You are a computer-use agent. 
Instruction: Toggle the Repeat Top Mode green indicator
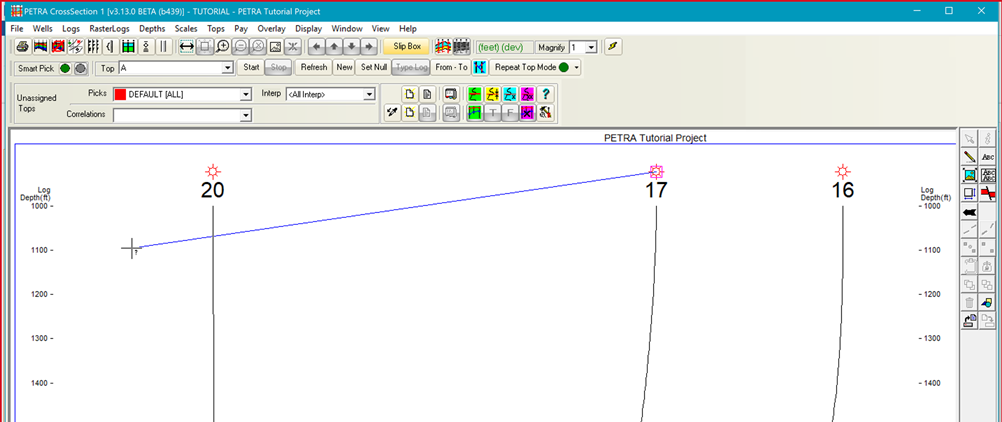563,67
